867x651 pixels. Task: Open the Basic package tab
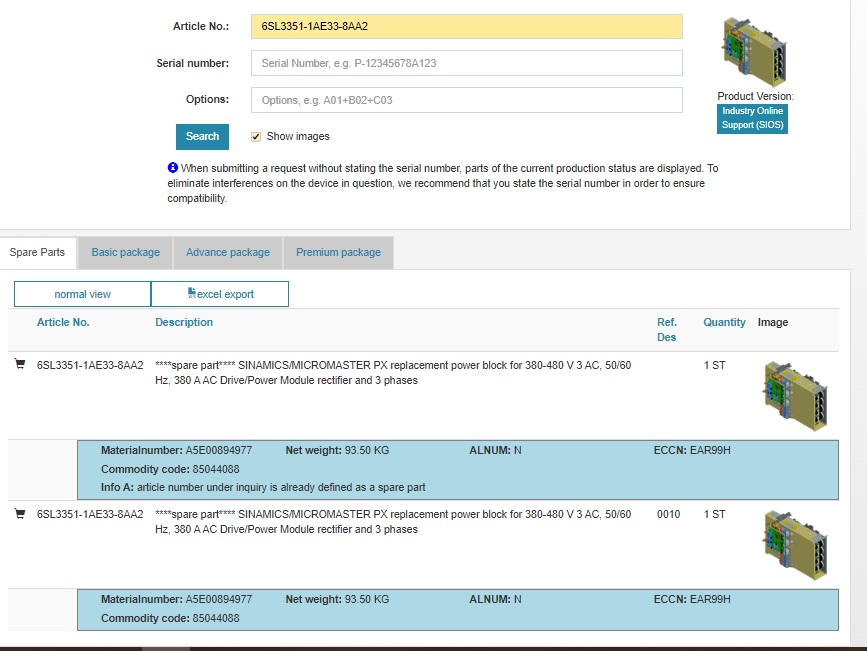click(x=126, y=252)
